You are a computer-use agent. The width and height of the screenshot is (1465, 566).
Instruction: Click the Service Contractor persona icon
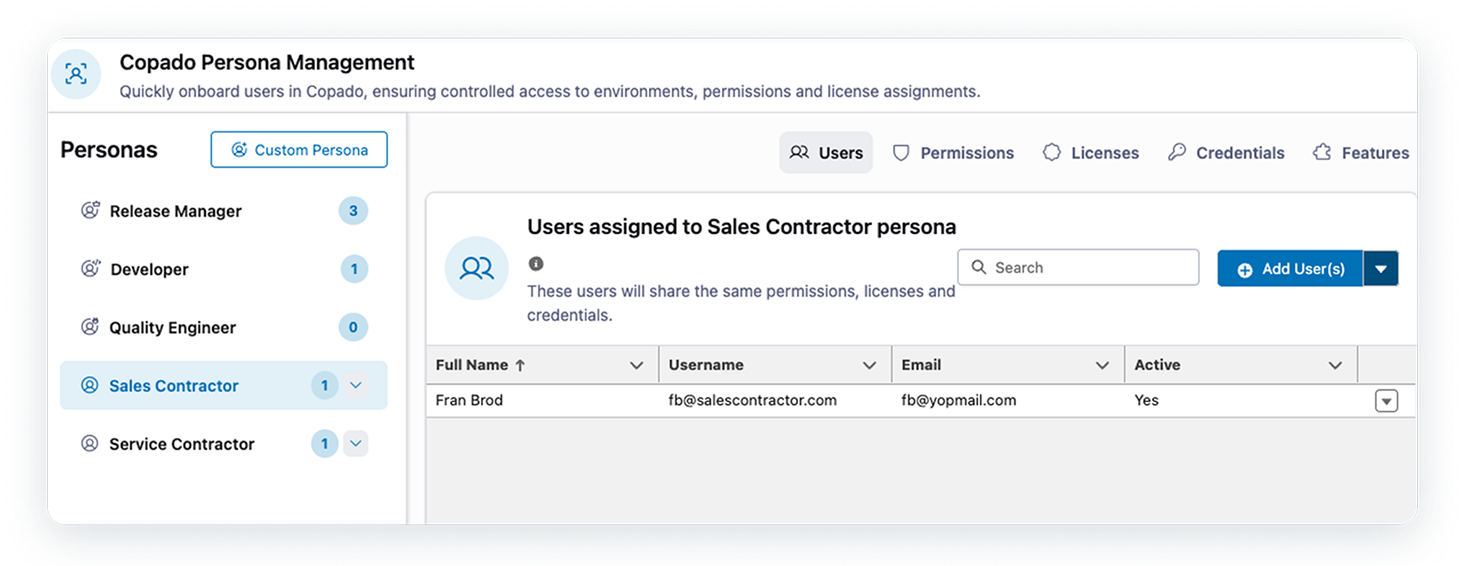pos(90,443)
